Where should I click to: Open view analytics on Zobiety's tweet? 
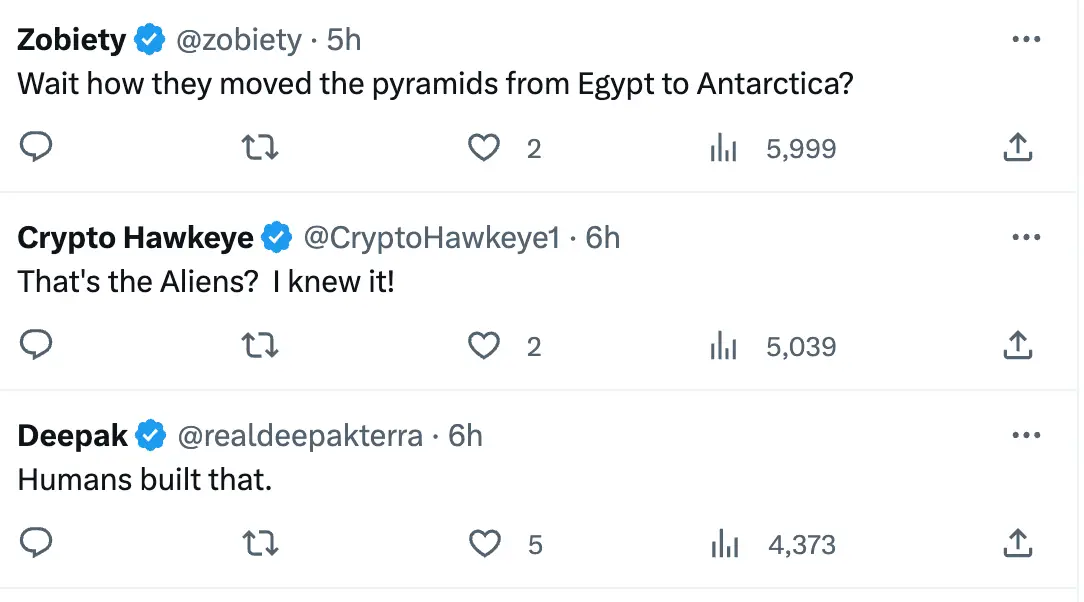click(724, 147)
